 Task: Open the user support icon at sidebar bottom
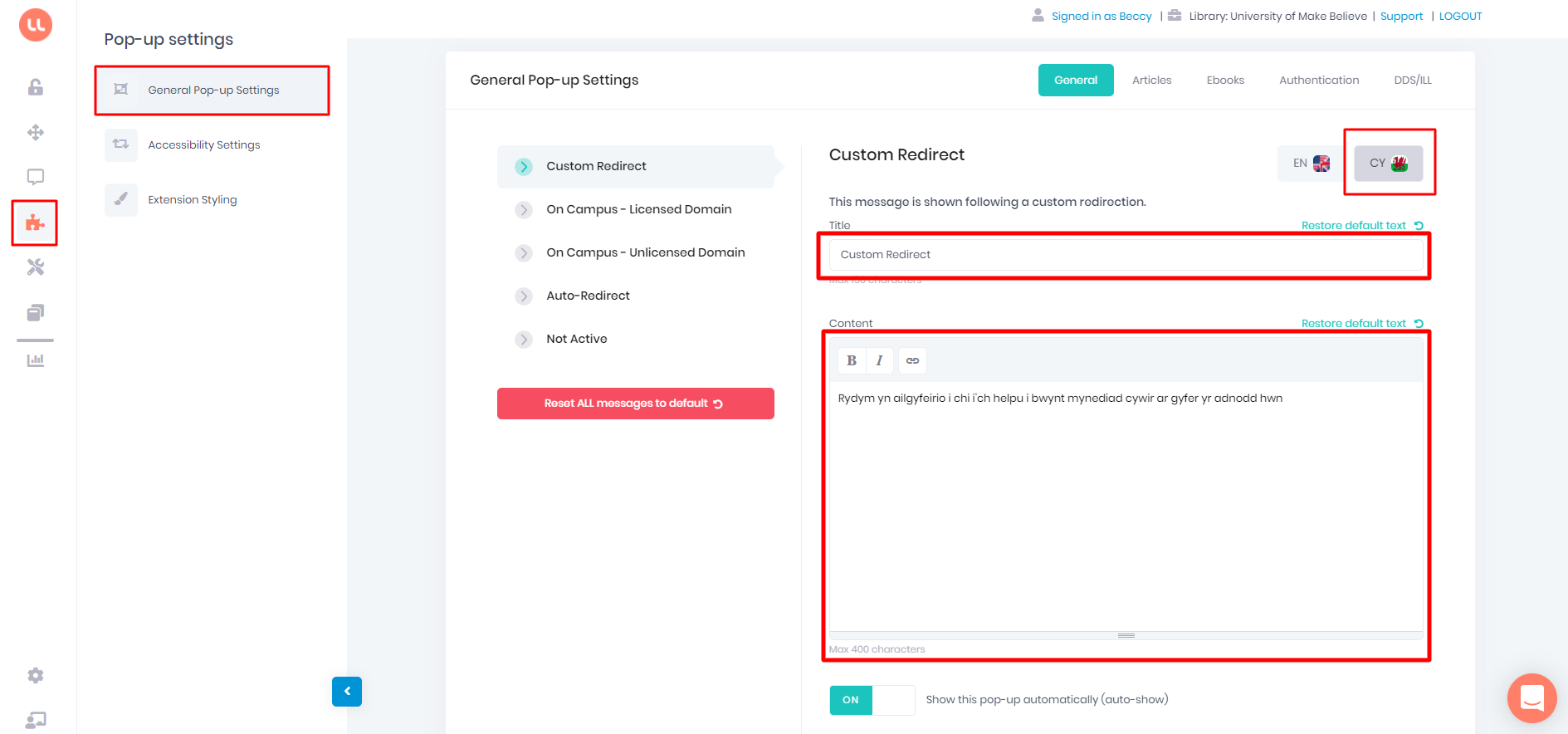(x=36, y=720)
